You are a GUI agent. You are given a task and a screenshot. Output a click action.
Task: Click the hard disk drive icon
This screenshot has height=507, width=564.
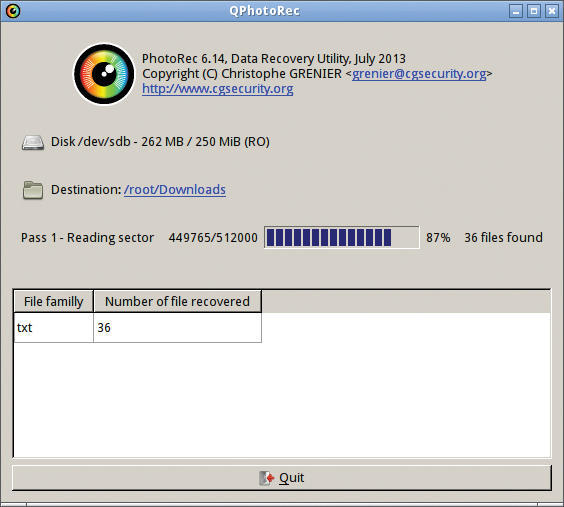coord(33,142)
